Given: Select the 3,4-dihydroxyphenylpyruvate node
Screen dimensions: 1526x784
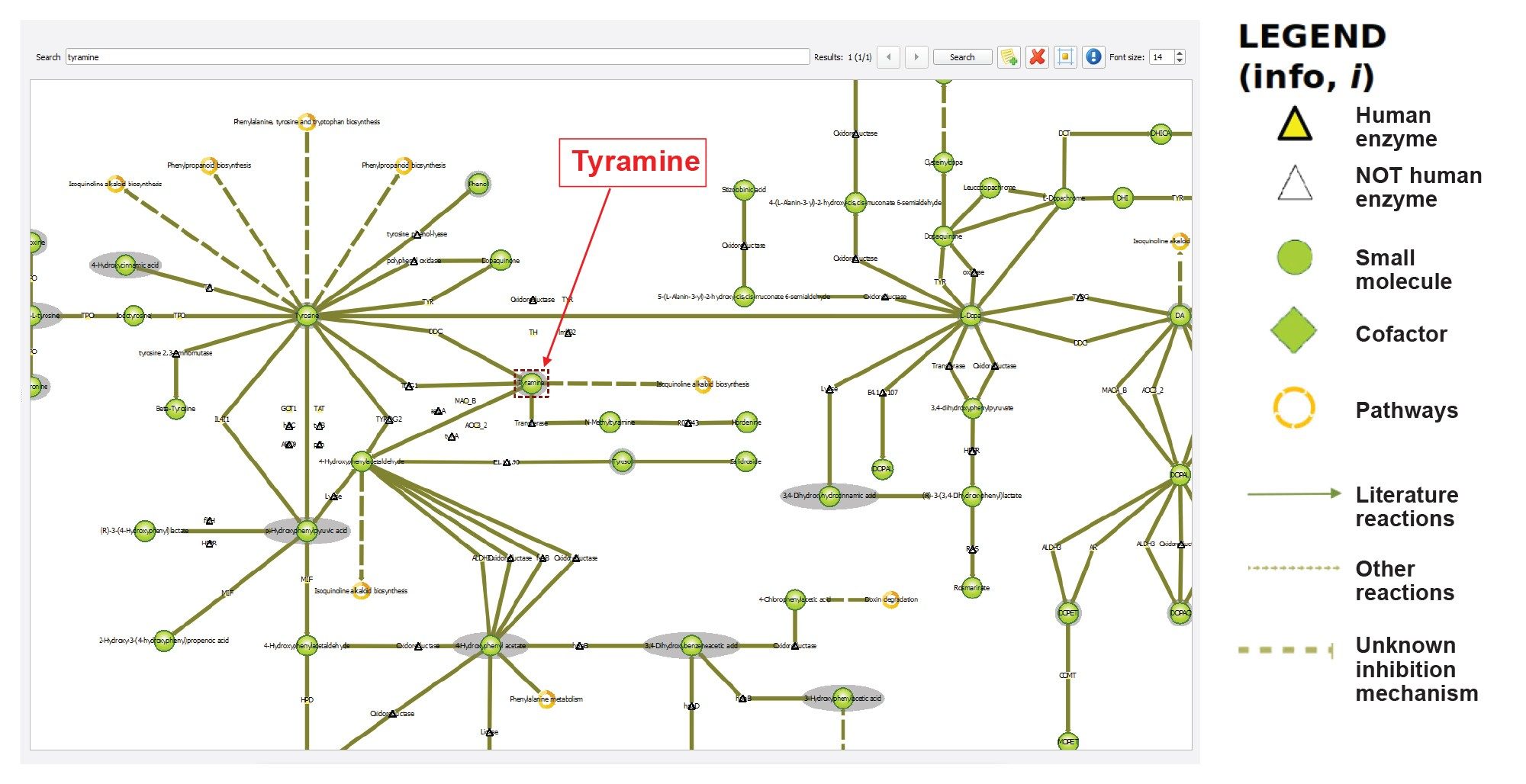Looking at the screenshot, I should coord(972,409).
